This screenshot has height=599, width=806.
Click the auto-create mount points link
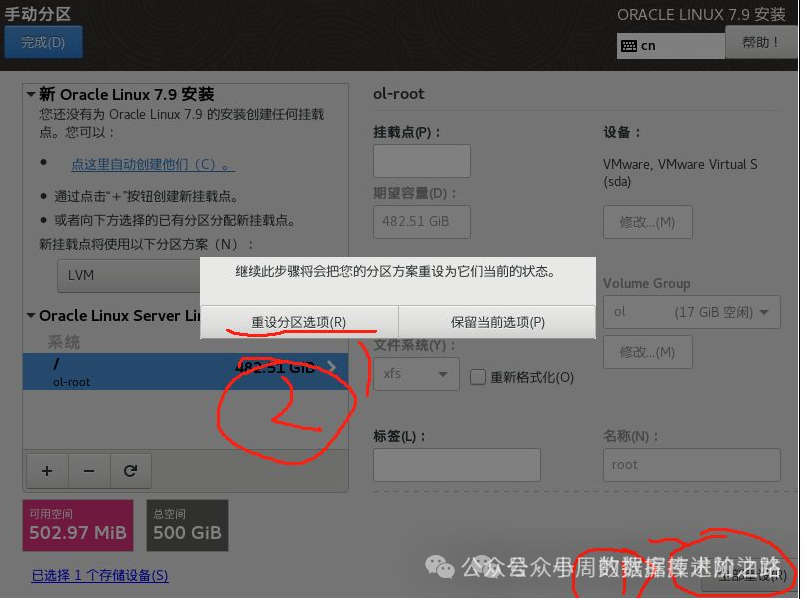152,165
